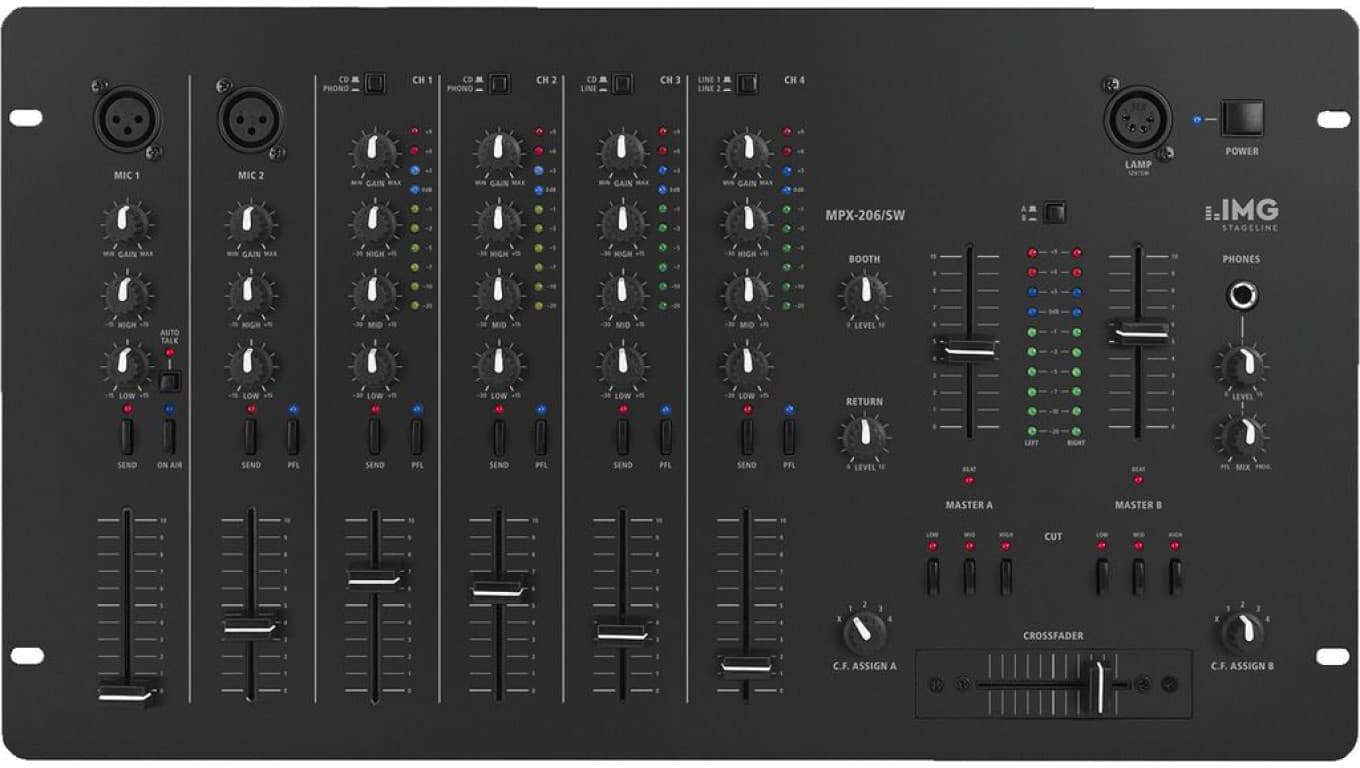Screen dimensions: 1360x768
Task: Toggle the MASTER A HIGH cut switch
Action: (x=1006, y=577)
